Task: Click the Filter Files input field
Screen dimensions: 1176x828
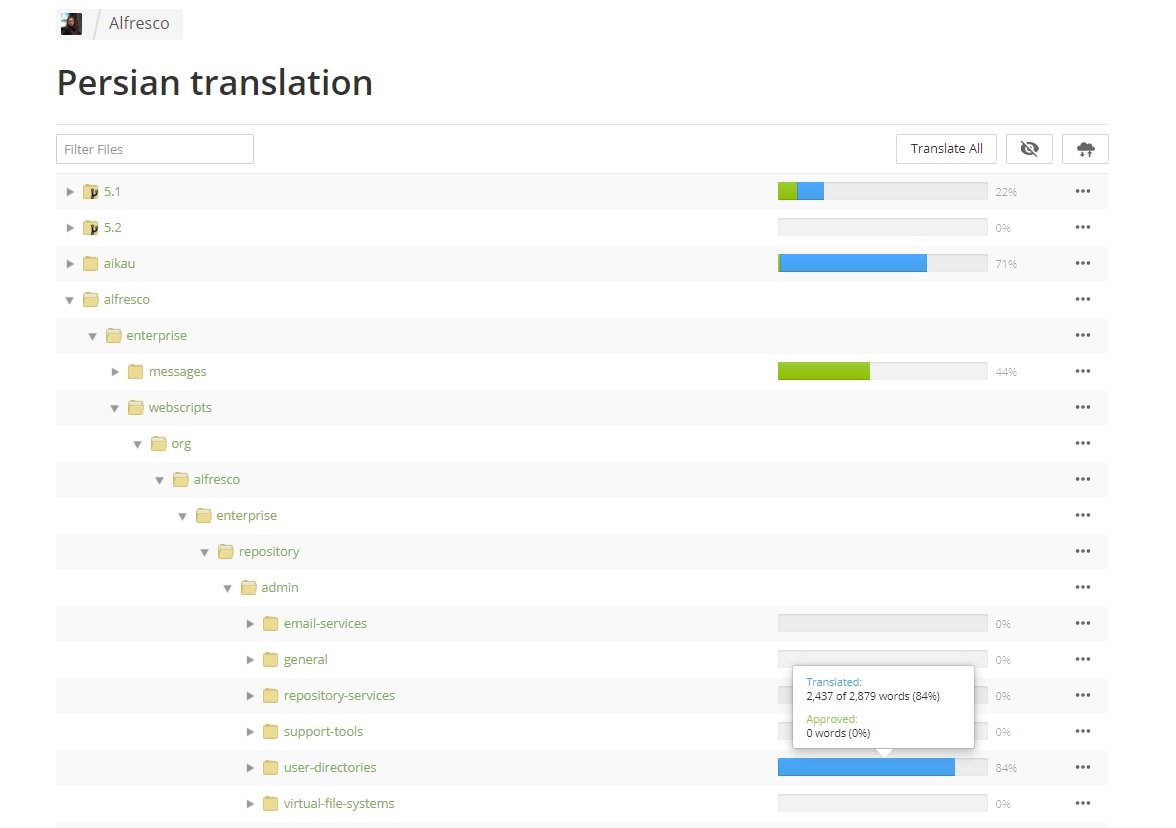Action: coord(155,149)
